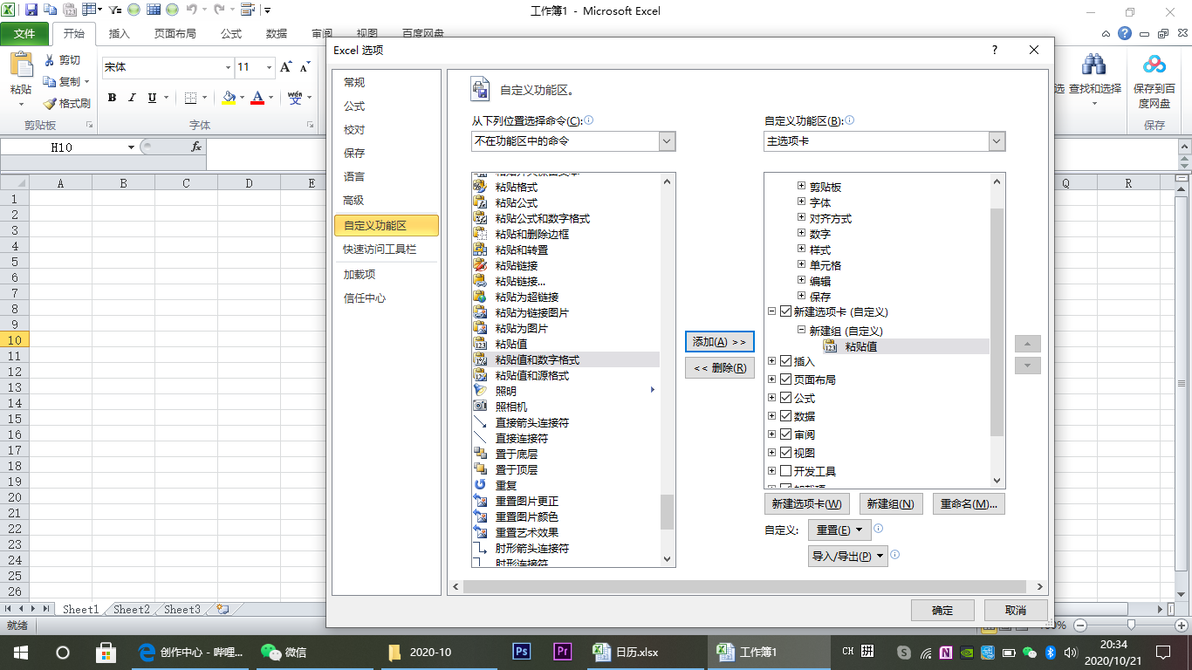
Task: Click the Name Box showing H10
Action: pos(62,148)
